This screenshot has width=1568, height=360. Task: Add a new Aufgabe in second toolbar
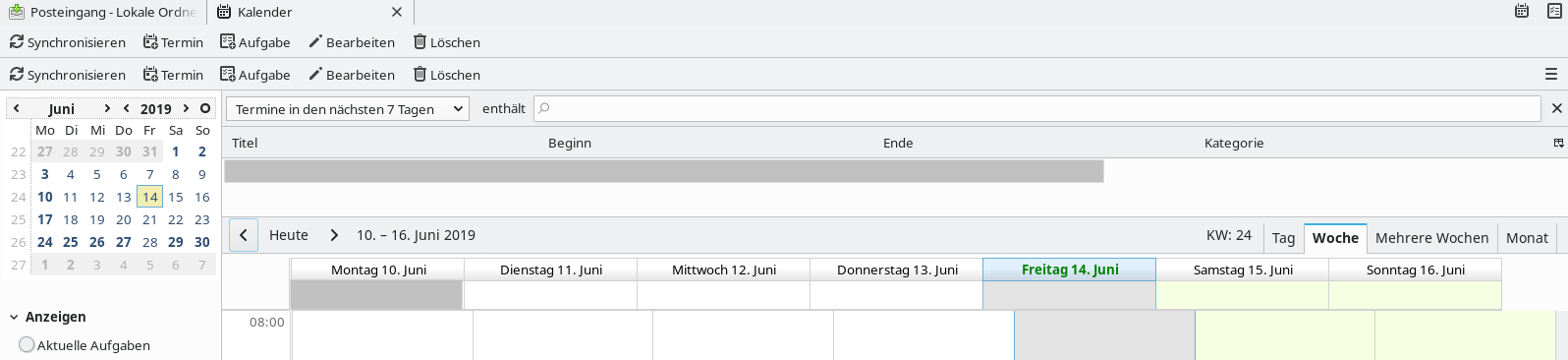[254, 75]
